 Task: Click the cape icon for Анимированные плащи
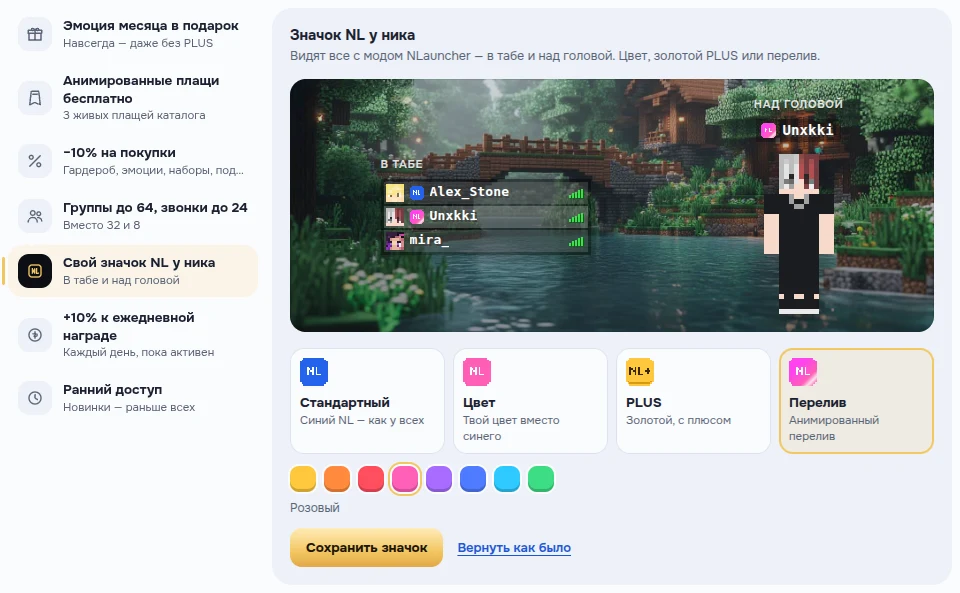click(x=35, y=98)
